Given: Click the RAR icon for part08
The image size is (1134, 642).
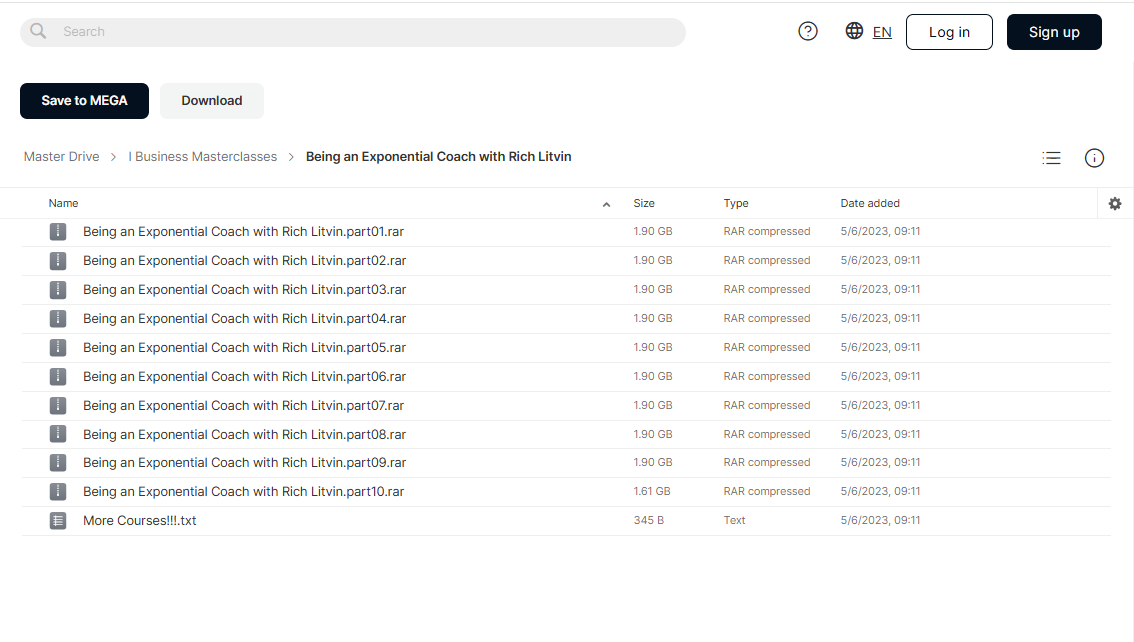Looking at the screenshot, I should 58,434.
